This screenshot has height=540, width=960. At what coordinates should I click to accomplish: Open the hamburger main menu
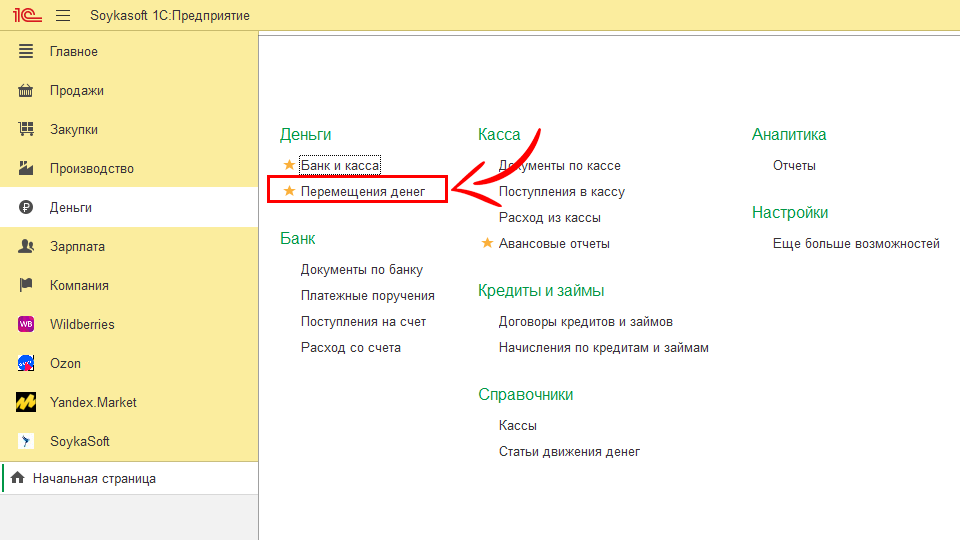(x=63, y=16)
